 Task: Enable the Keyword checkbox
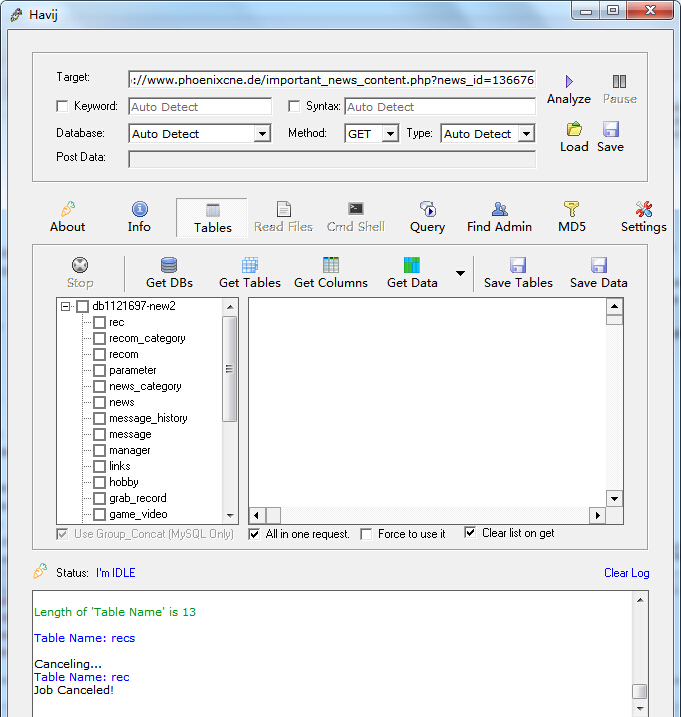click(x=62, y=106)
